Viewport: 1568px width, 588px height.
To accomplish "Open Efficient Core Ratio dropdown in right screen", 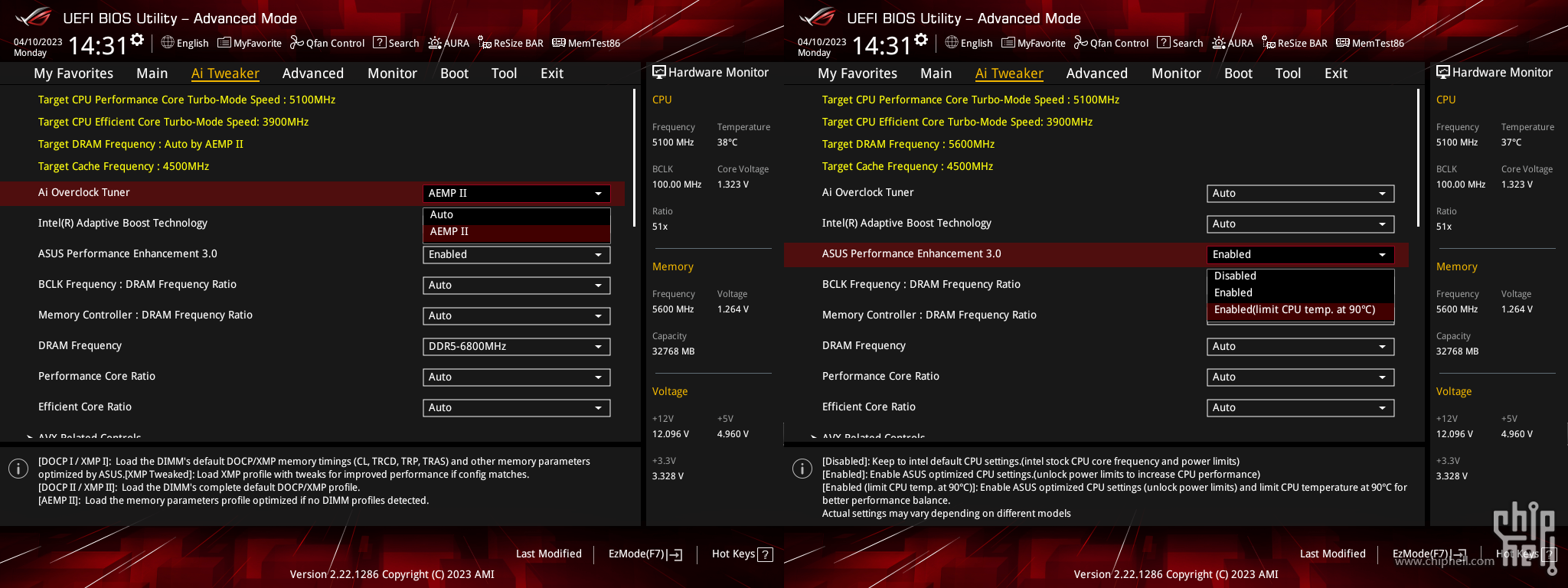I will tap(1301, 408).
